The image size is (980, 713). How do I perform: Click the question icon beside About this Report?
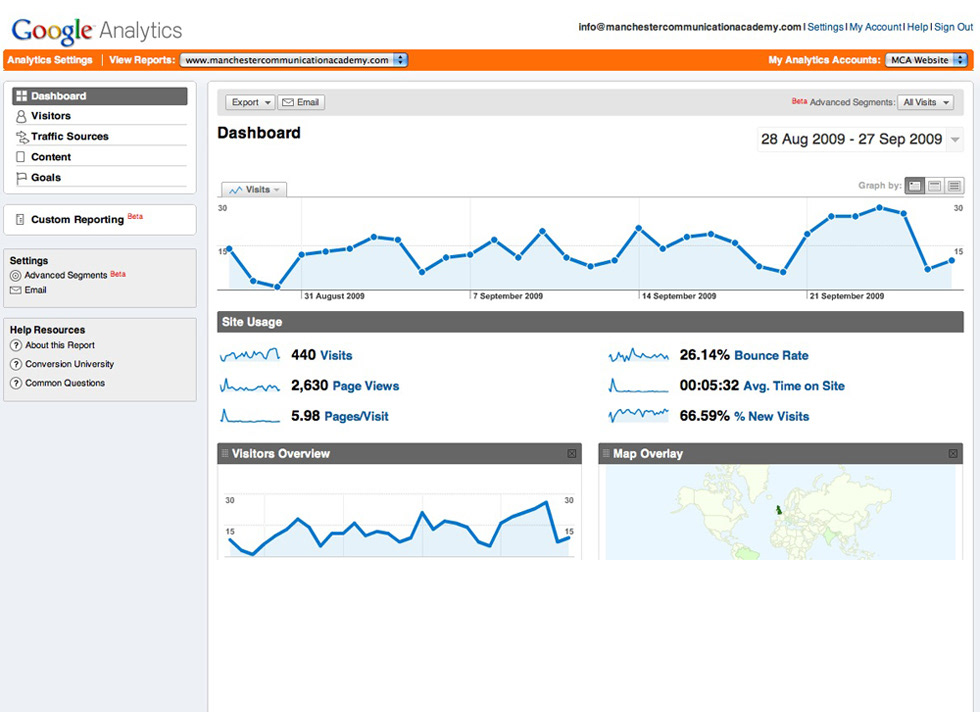tap(16, 345)
